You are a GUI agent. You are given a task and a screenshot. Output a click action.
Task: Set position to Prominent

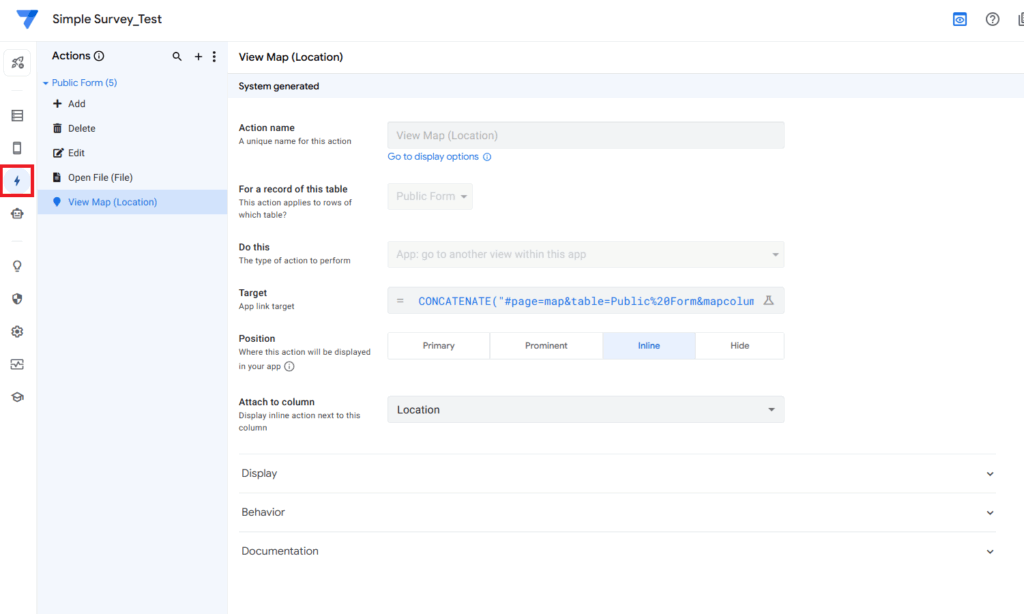click(546, 346)
